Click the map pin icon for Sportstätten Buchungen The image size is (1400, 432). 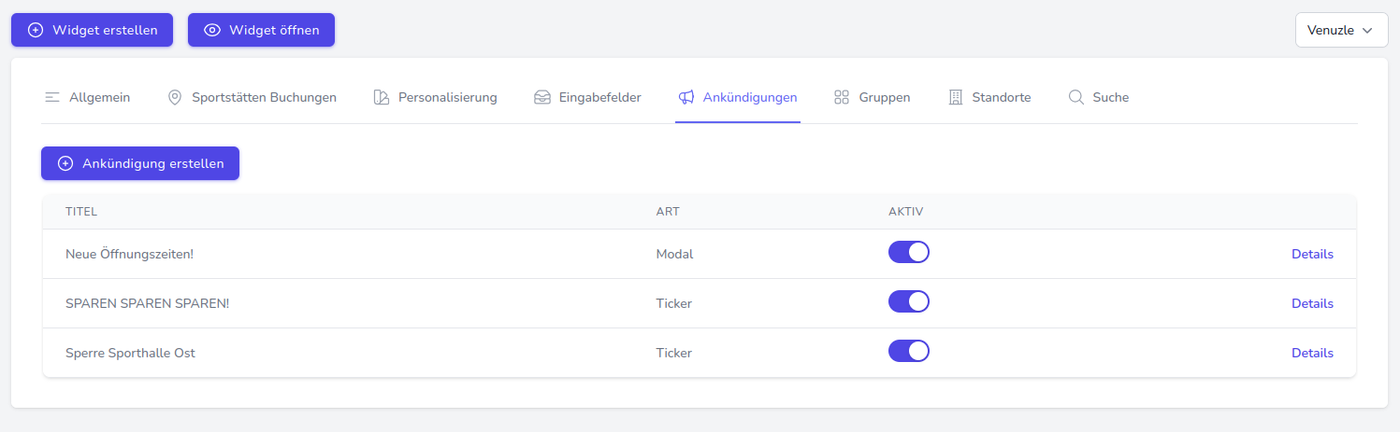[175, 97]
